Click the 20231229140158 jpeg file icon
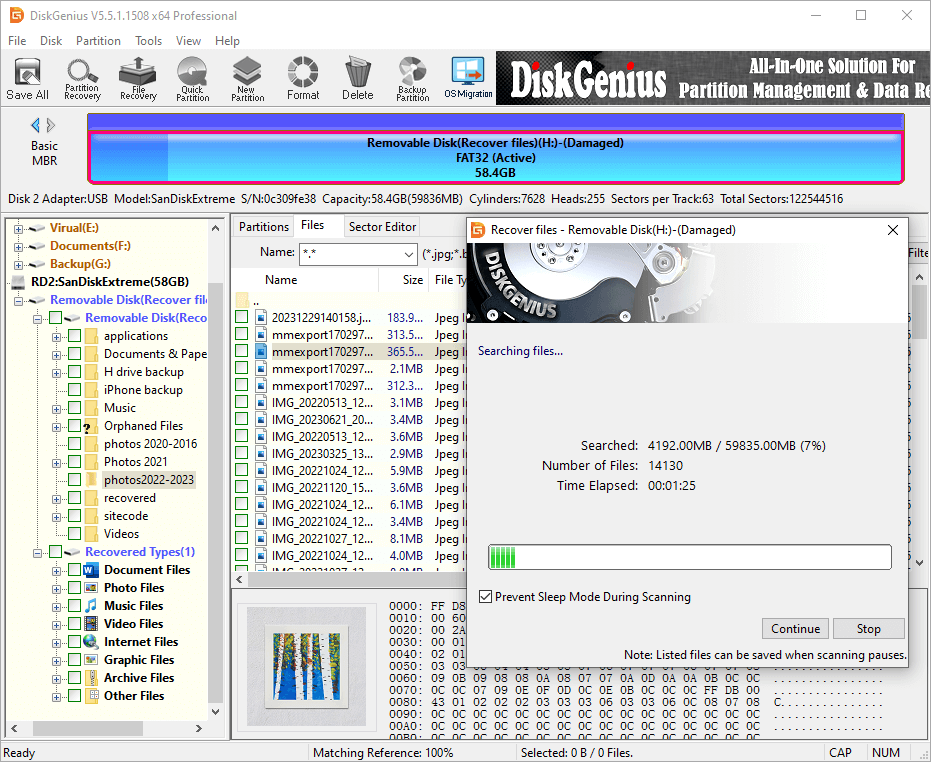Viewport: 931px width, 762px height. (x=261, y=318)
